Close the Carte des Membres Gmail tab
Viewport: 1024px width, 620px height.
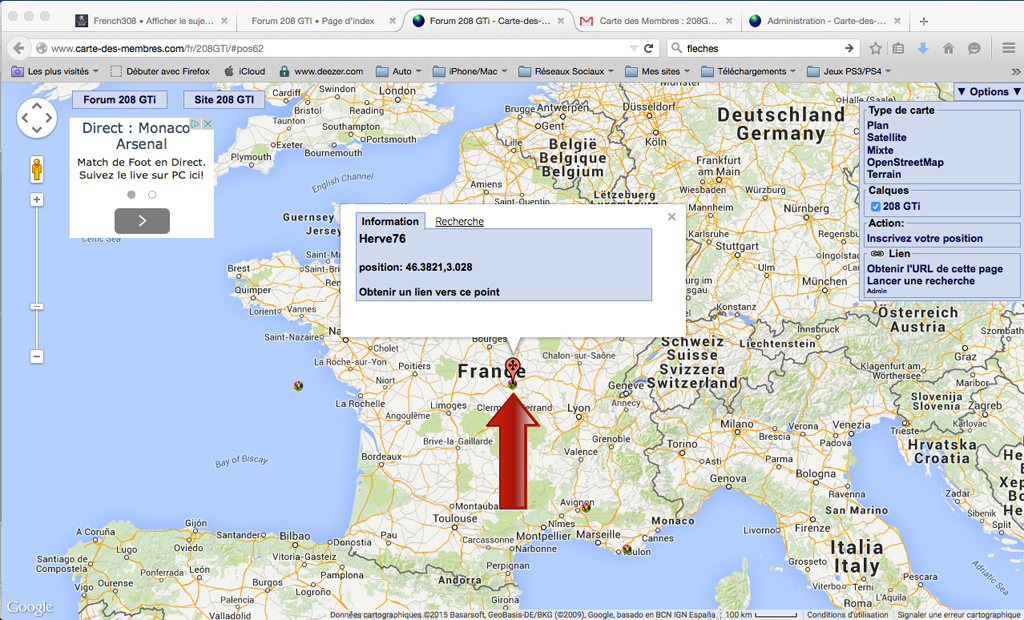pos(729,21)
